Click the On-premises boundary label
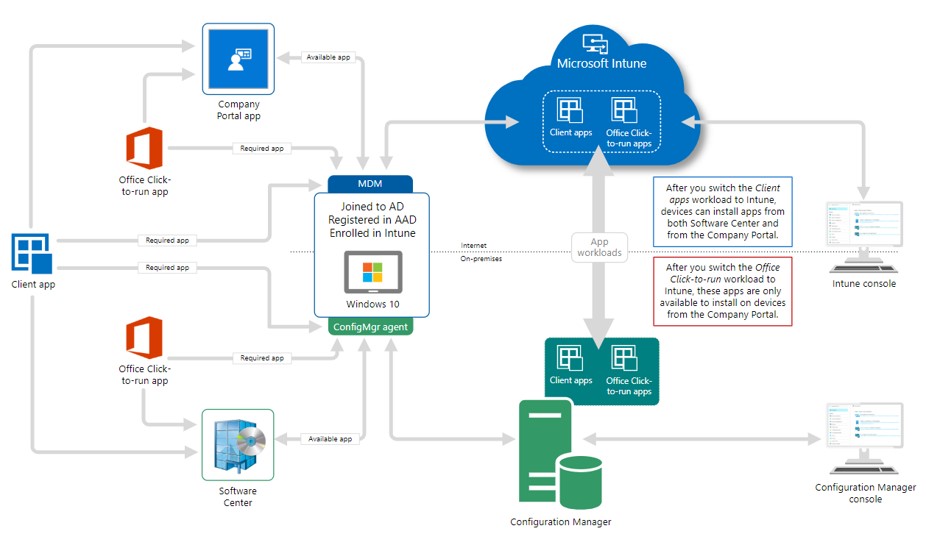 pos(481,259)
